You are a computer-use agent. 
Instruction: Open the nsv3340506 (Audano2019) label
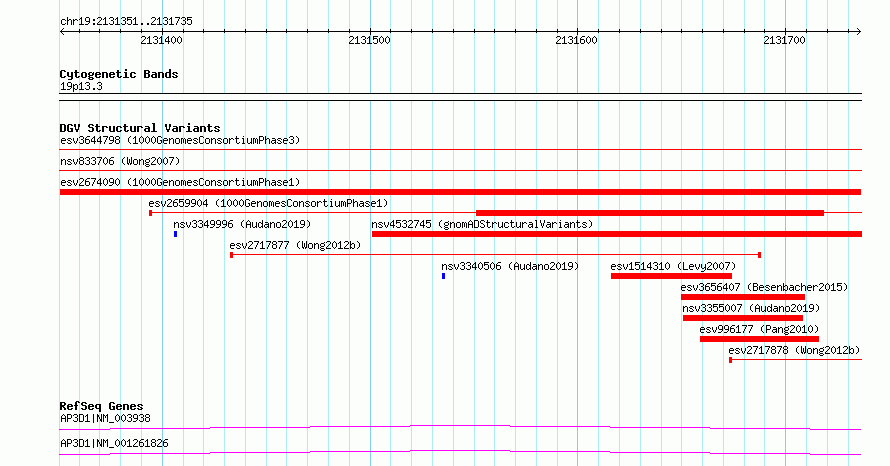click(510, 266)
